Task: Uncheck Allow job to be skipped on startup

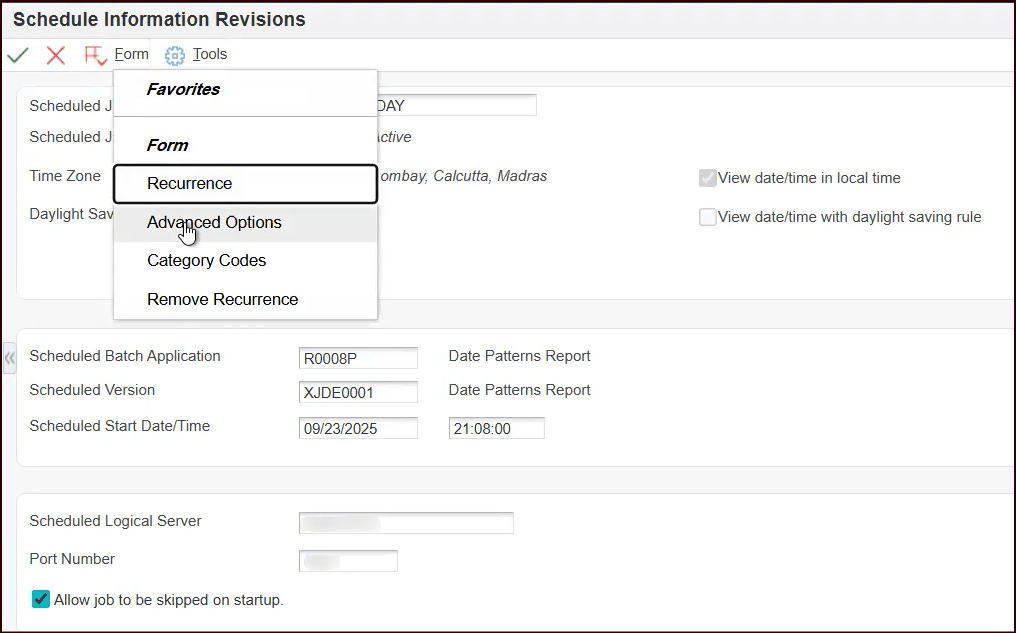Action: coord(41,599)
